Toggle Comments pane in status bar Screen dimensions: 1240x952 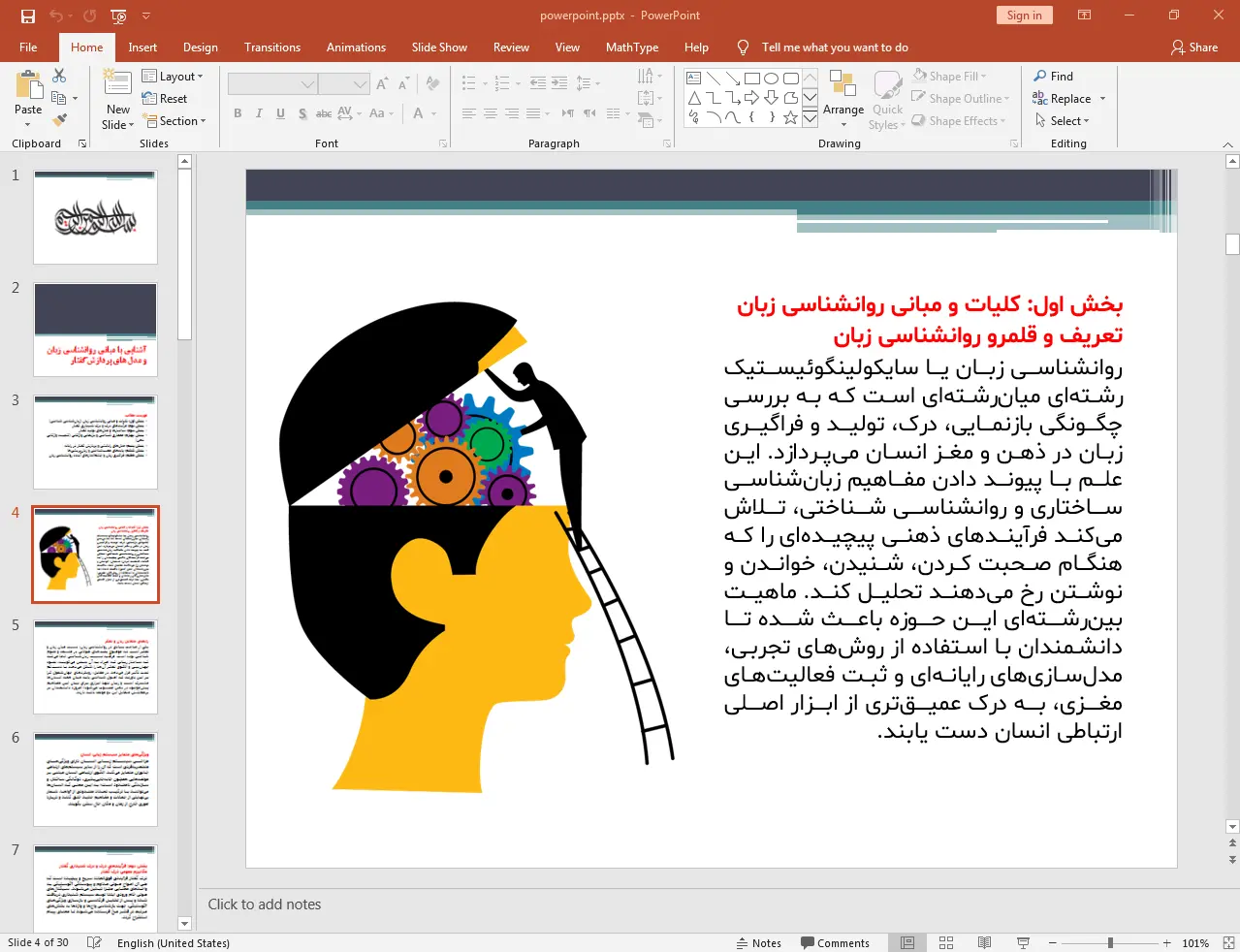coord(836,942)
